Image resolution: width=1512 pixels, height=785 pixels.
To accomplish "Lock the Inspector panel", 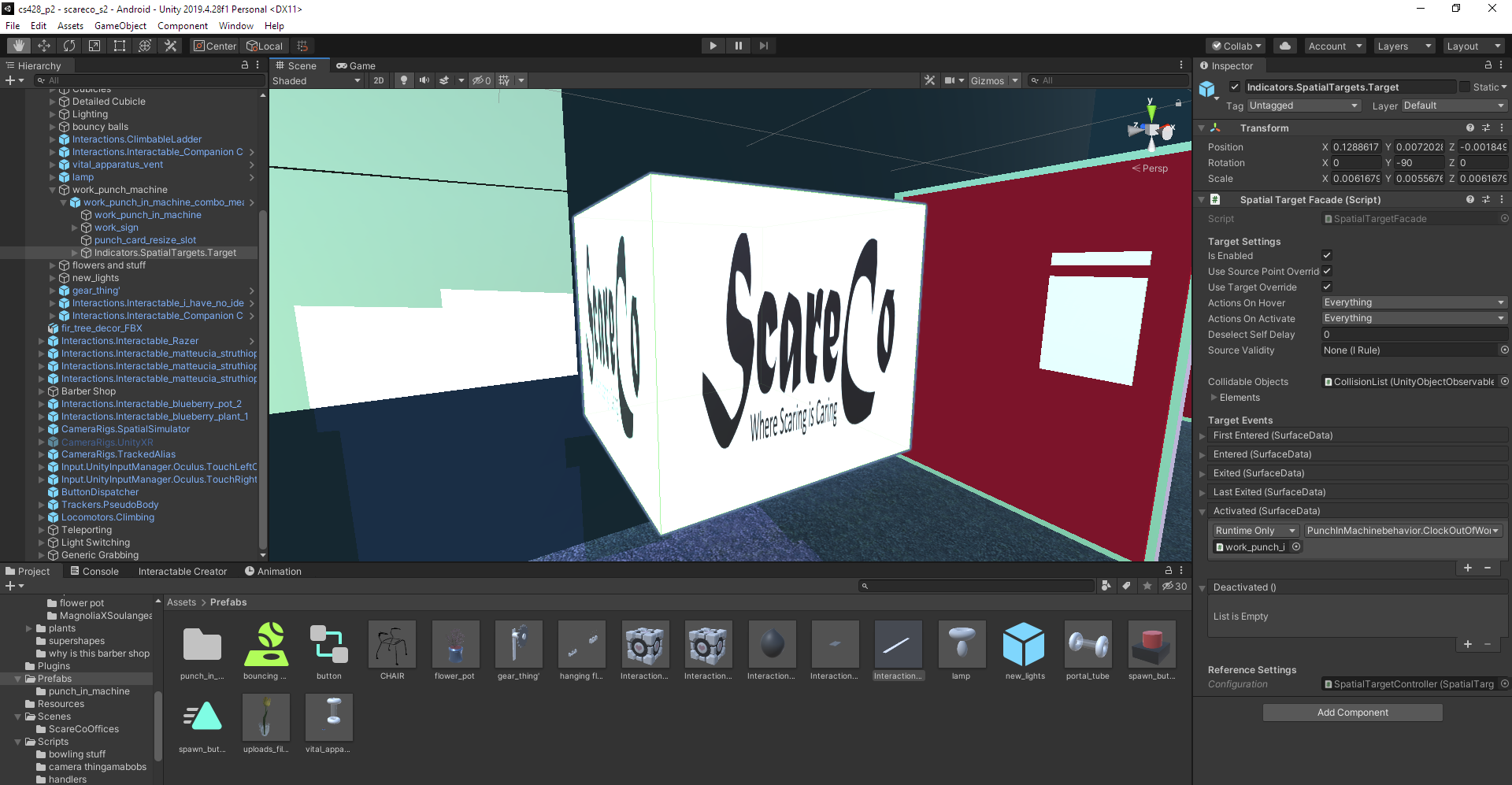I will click(1488, 65).
